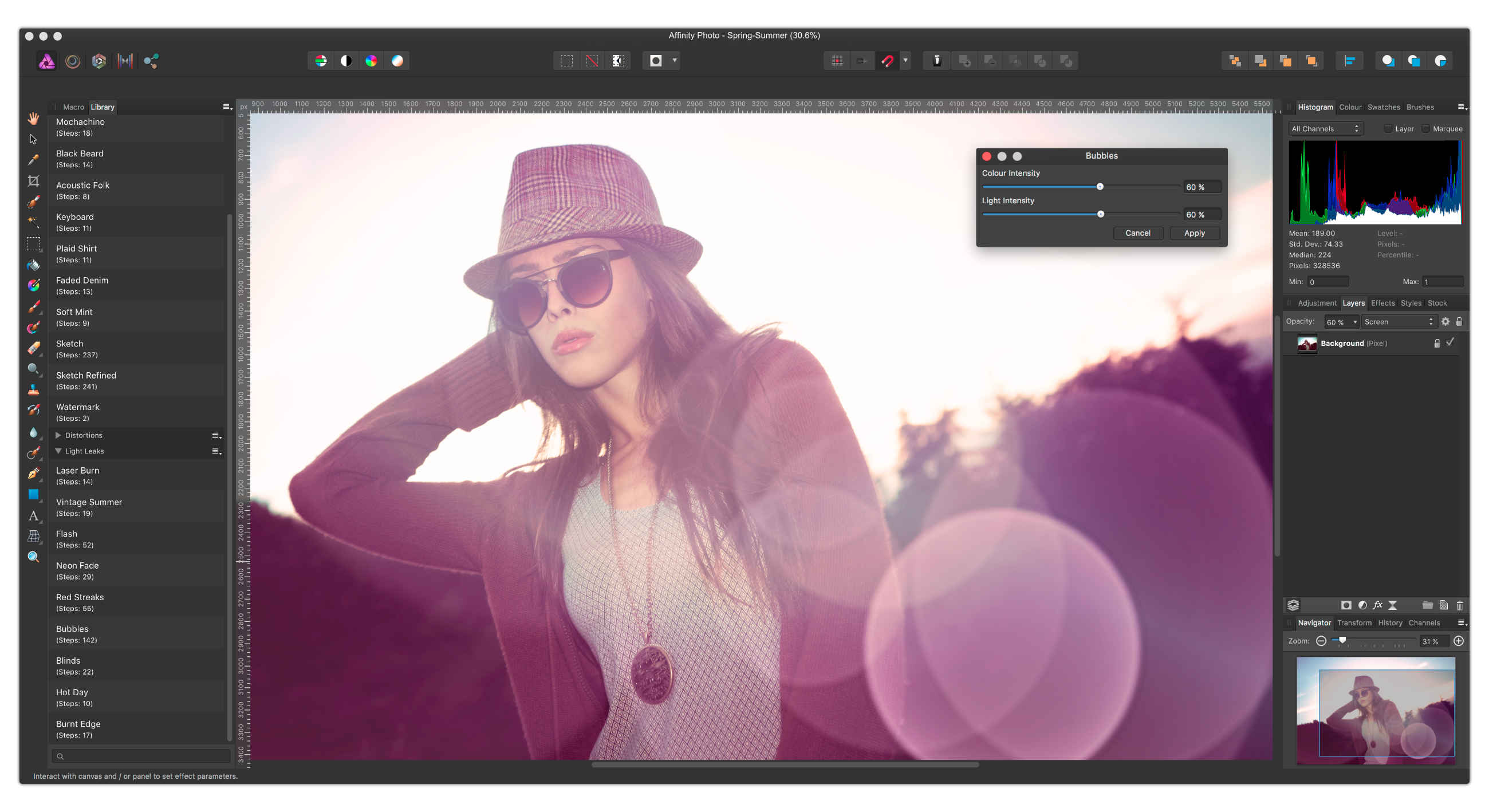Click the Deselect toolbar icon

click(x=593, y=61)
